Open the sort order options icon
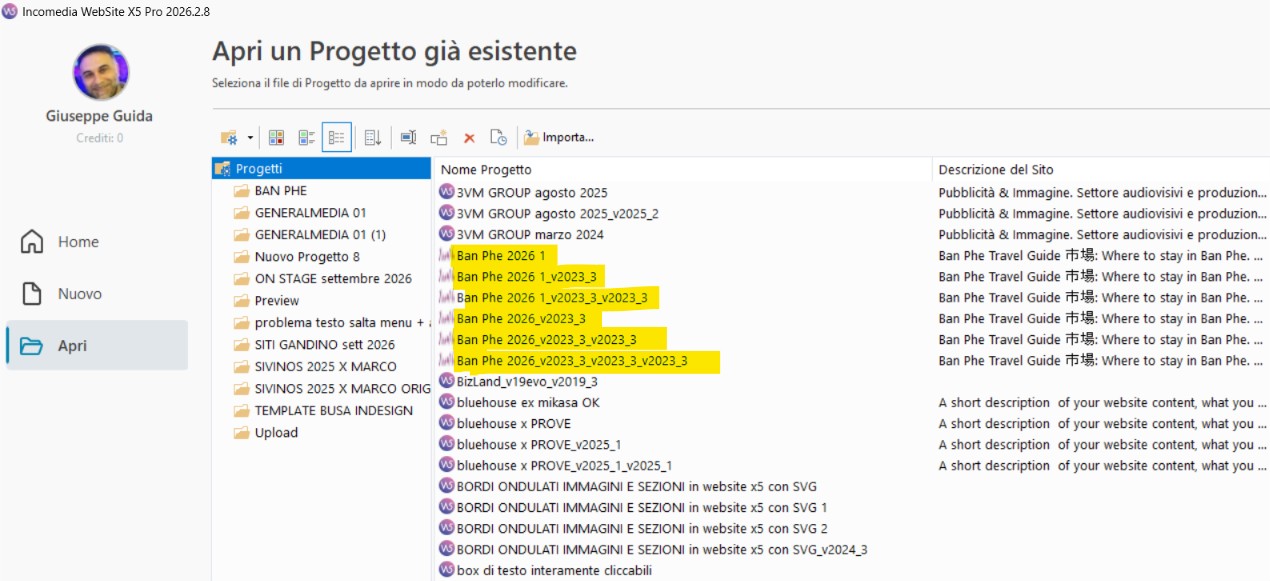The height and width of the screenshot is (581, 1270). [x=373, y=137]
